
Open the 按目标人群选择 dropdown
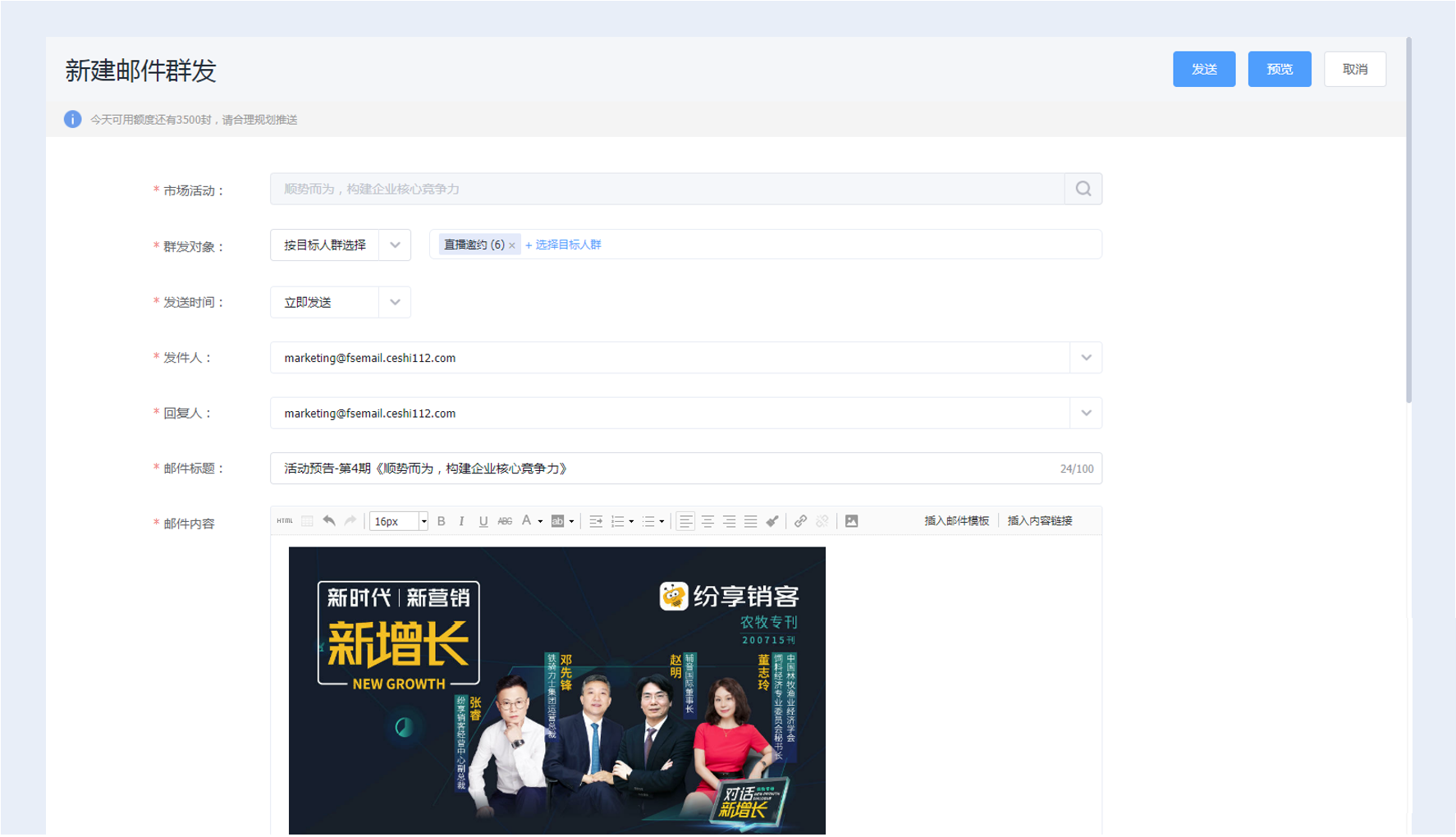(340, 245)
